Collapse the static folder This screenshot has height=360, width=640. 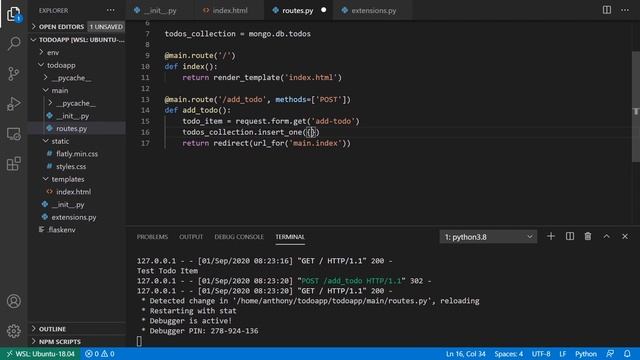coord(77,141)
